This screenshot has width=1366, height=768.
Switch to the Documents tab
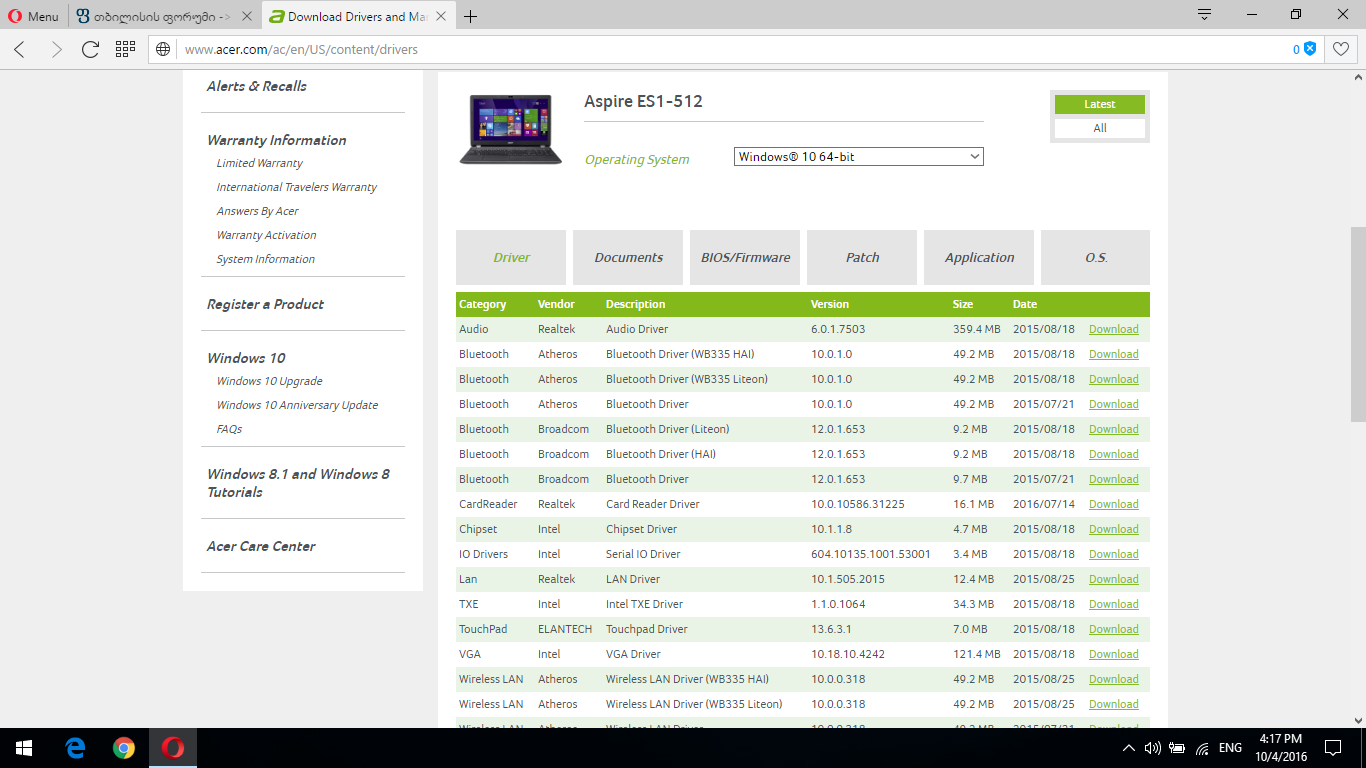pos(628,257)
